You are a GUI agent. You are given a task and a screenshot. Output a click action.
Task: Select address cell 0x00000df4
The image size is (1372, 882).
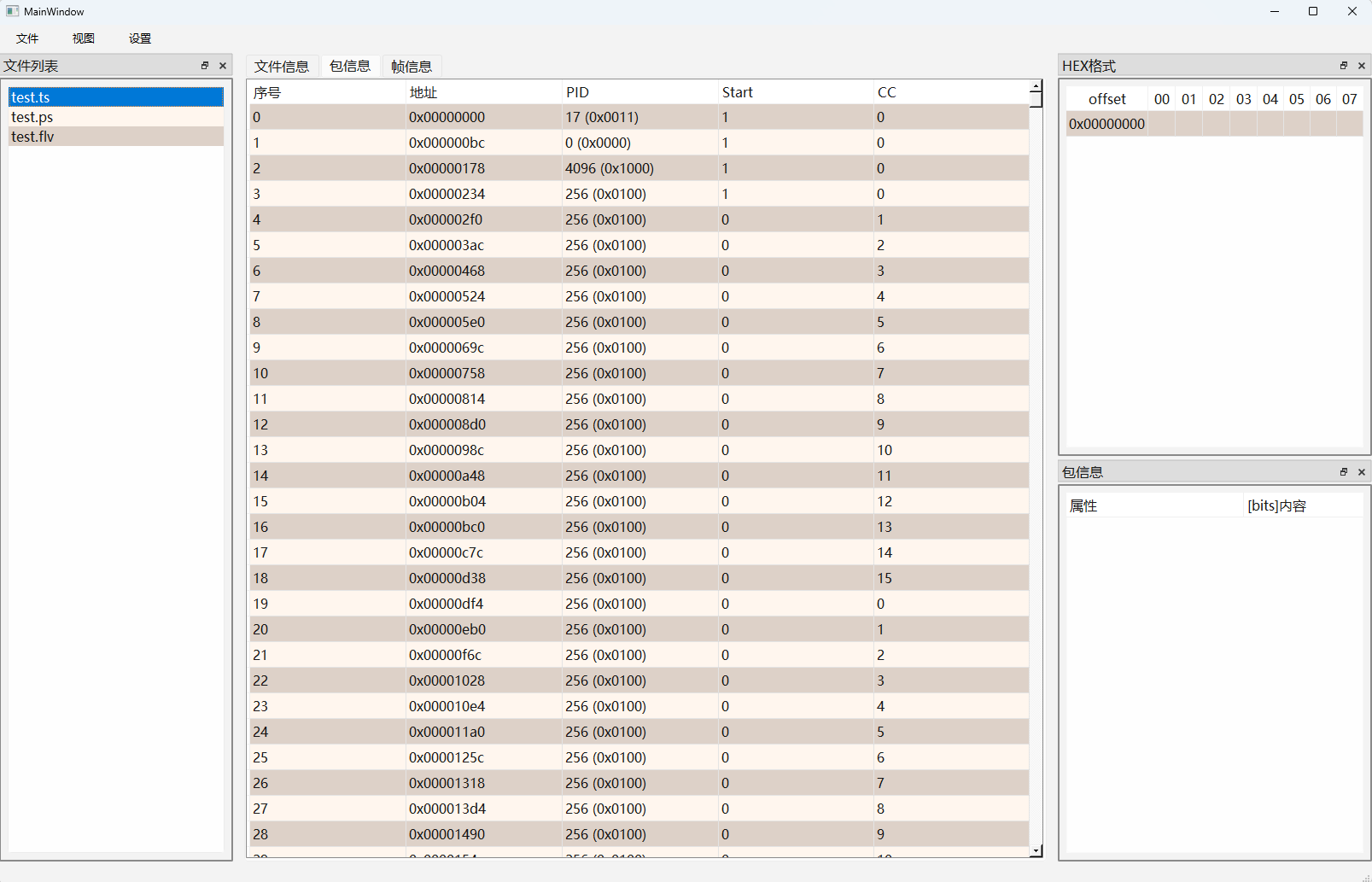click(483, 604)
